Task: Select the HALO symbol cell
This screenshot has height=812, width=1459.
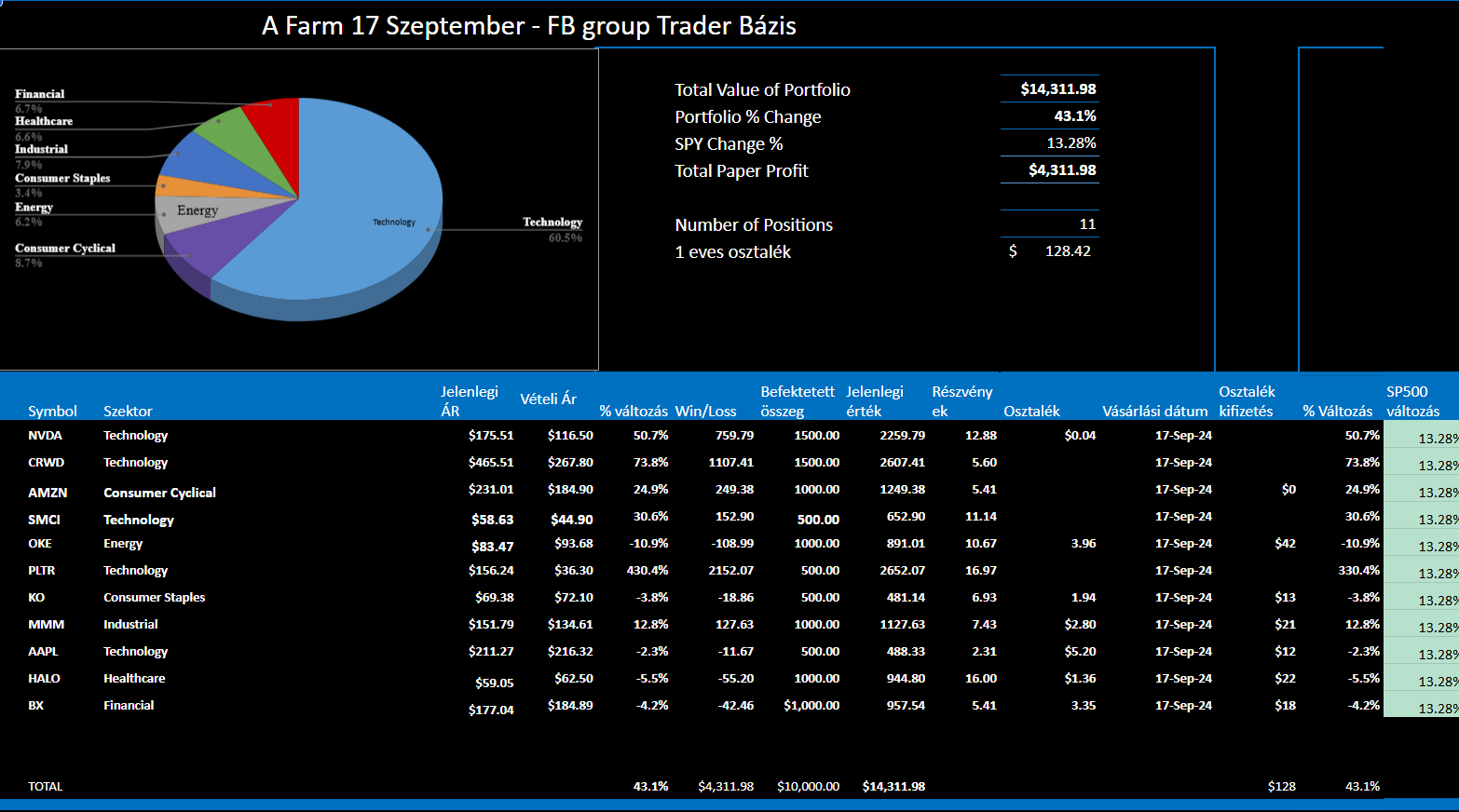Action: 44,679
